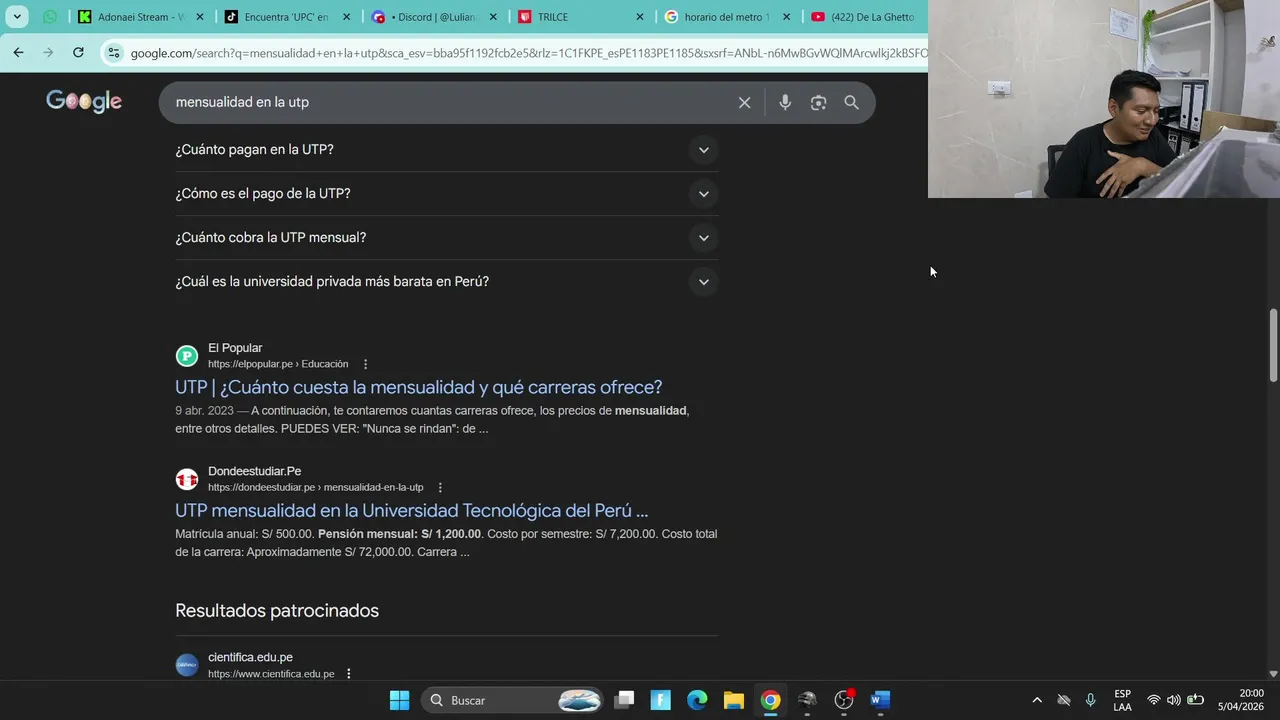Open more options for cientifica.edu.pe ad
The height and width of the screenshot is (720, 1280).
pyautogui.click(x=348, y=674)
